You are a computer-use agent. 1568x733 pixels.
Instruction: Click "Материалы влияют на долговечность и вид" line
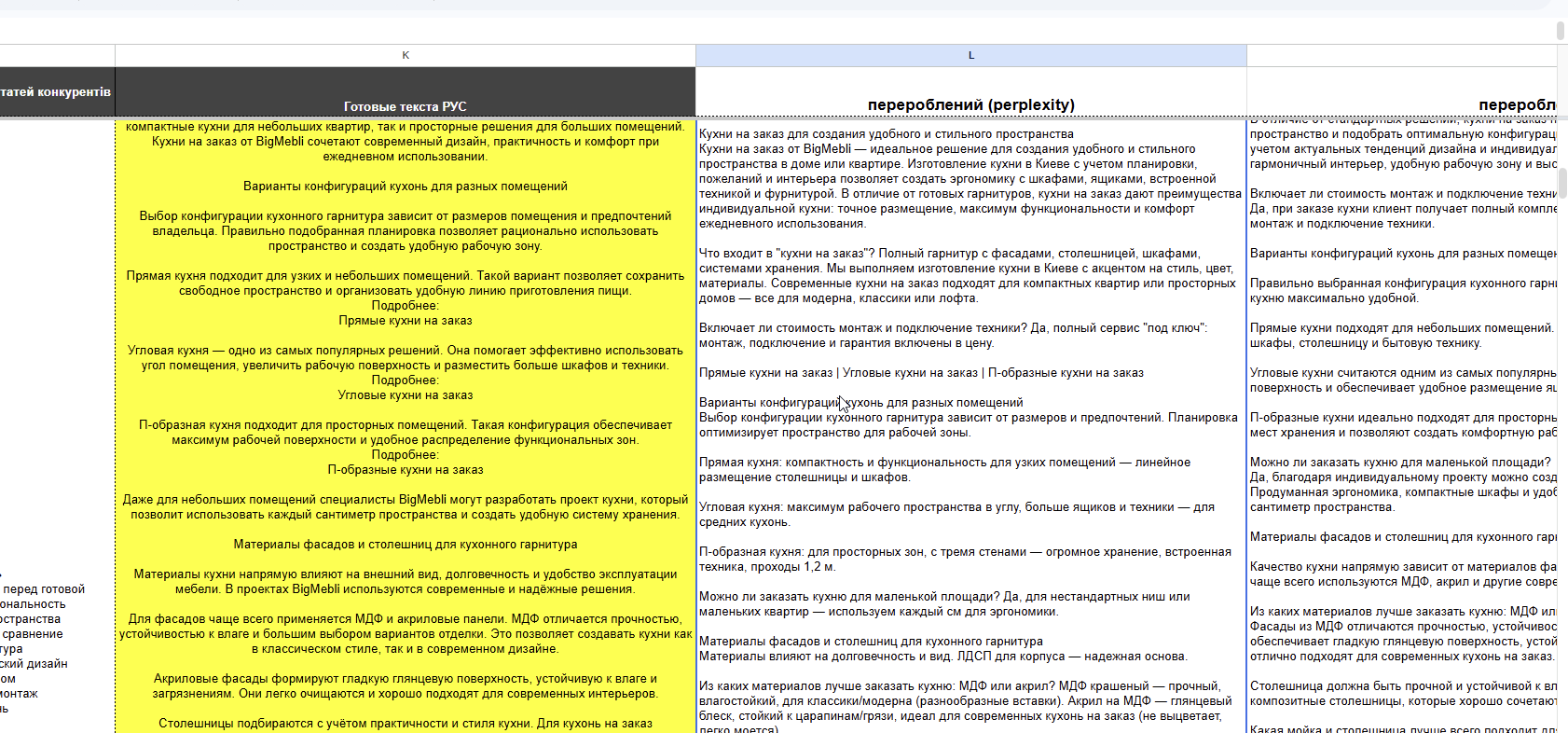943,657
